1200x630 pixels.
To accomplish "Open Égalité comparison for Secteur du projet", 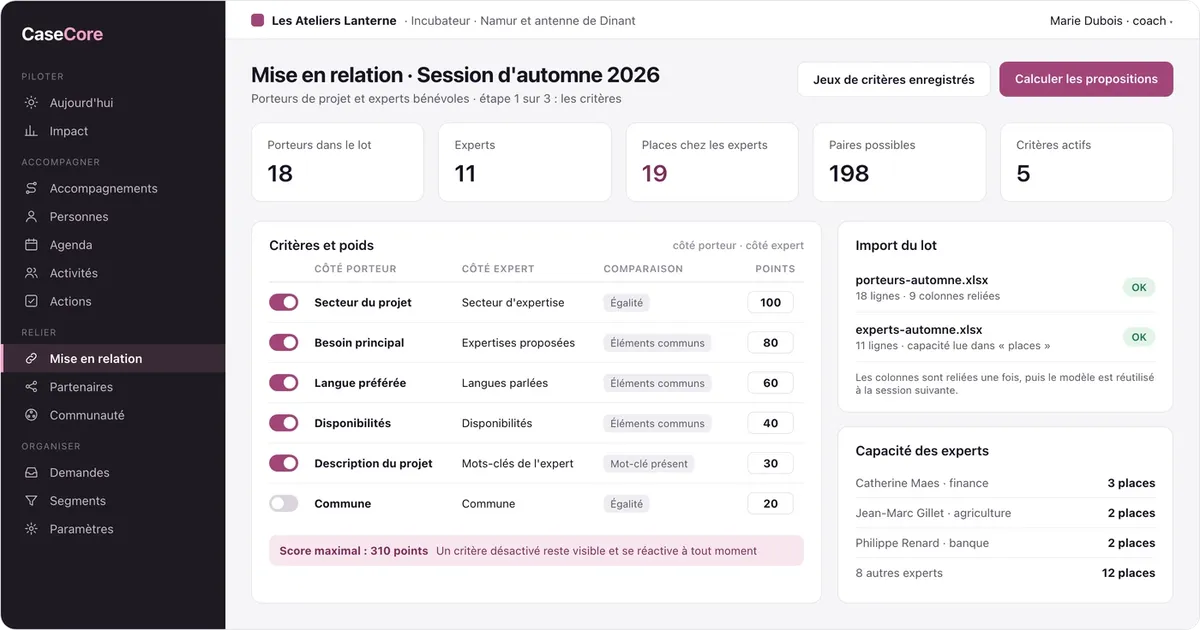I will click(x=627, y=302).
